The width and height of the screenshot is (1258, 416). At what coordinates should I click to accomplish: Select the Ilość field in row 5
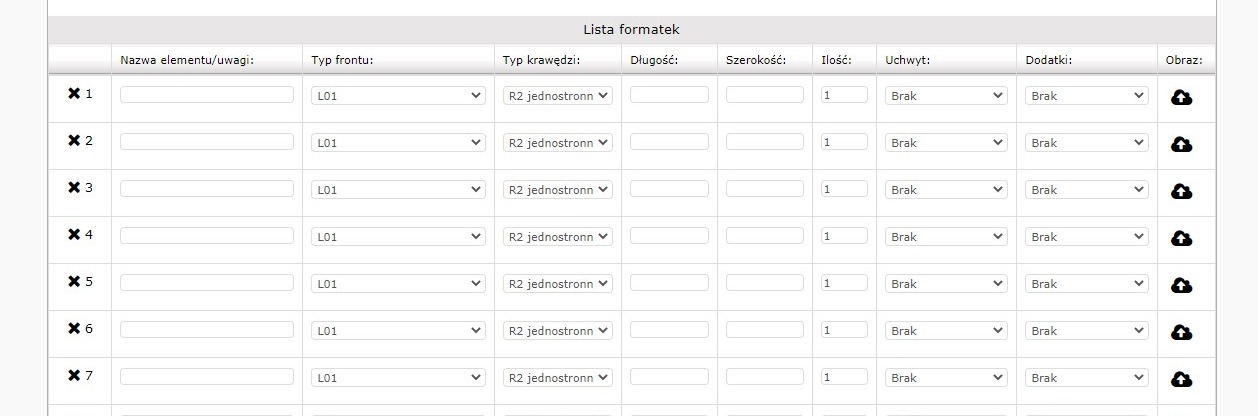(x=844, y=283)
